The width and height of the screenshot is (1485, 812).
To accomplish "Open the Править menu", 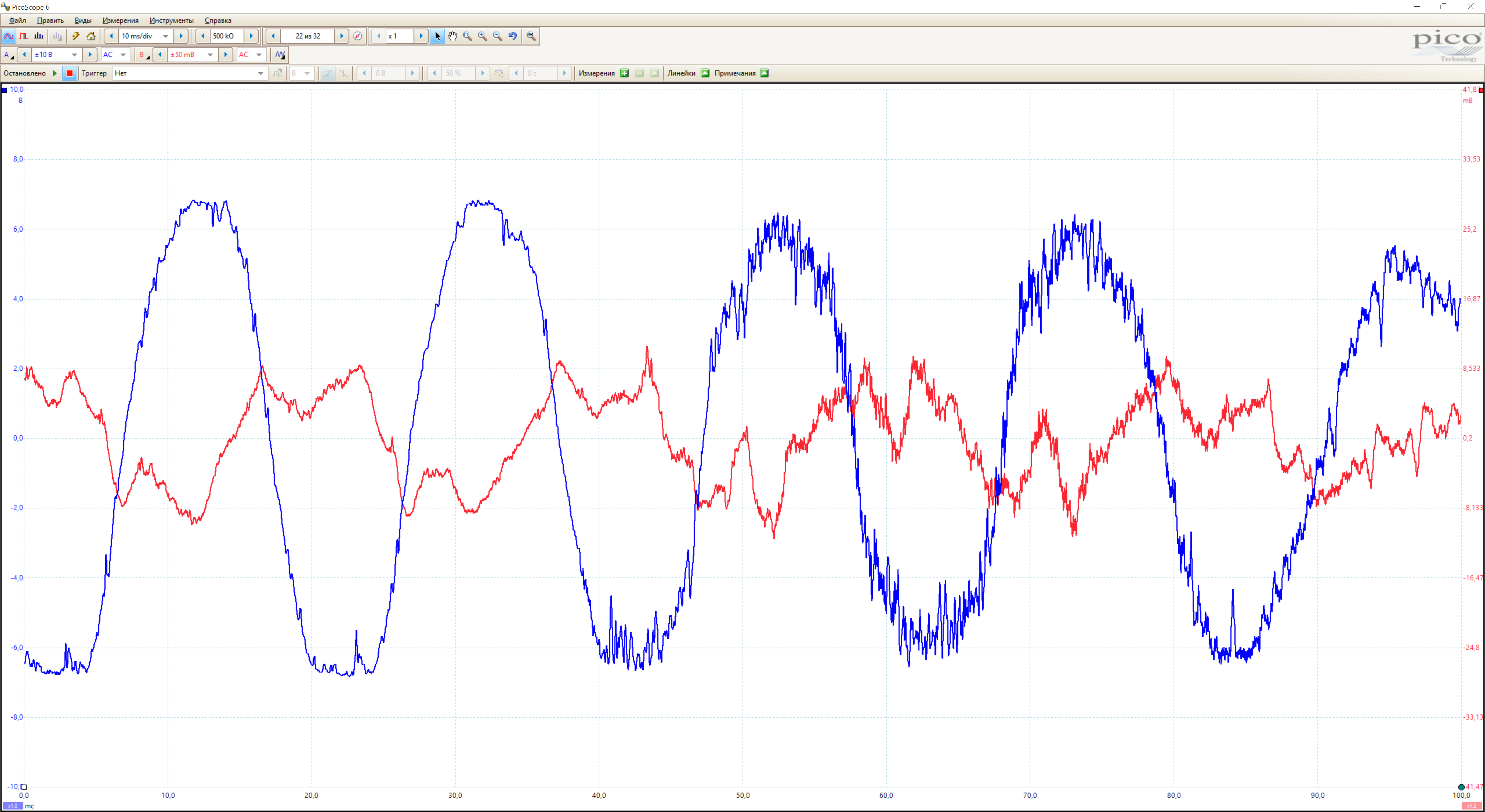I will (50, 20).
